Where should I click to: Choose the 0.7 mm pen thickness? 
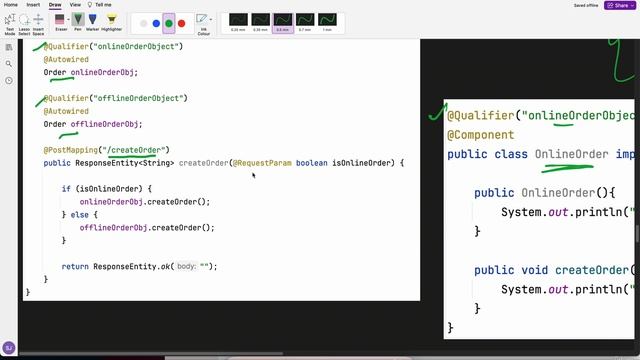click(305, 22)
